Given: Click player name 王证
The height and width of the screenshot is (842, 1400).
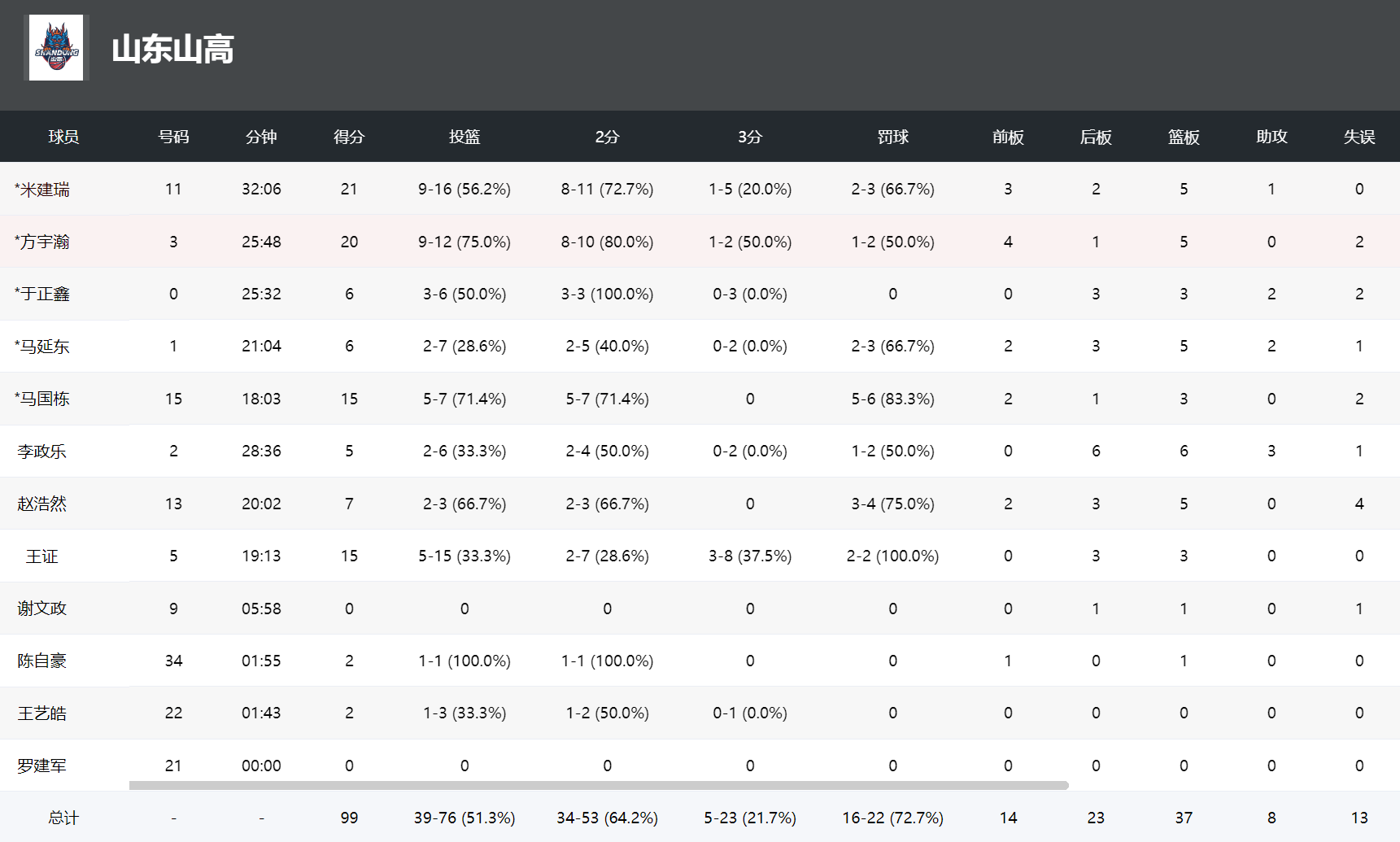Looking at the screenshot, I should pyautogui.click(x=41, y=556).
